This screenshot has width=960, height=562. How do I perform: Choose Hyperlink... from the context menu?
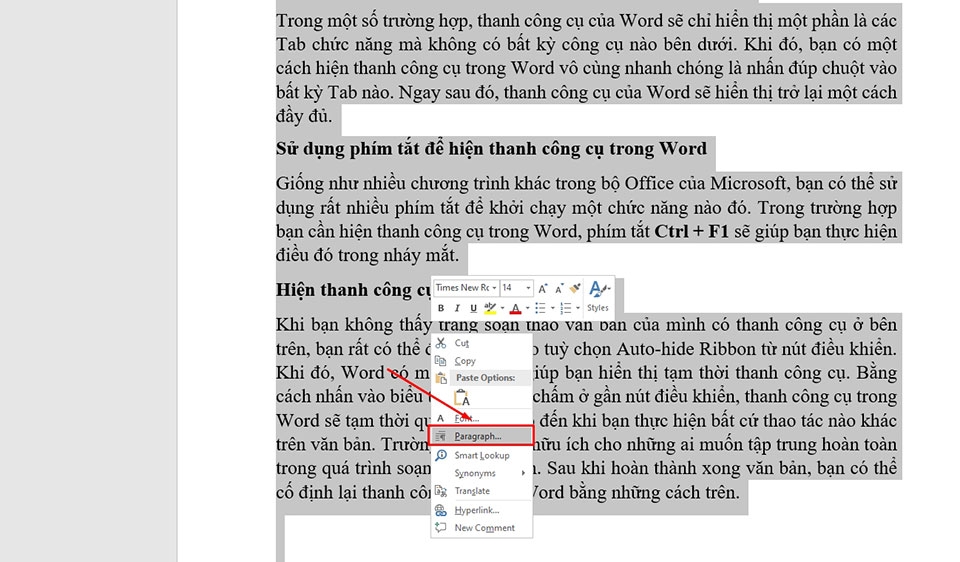click(481, 510)
